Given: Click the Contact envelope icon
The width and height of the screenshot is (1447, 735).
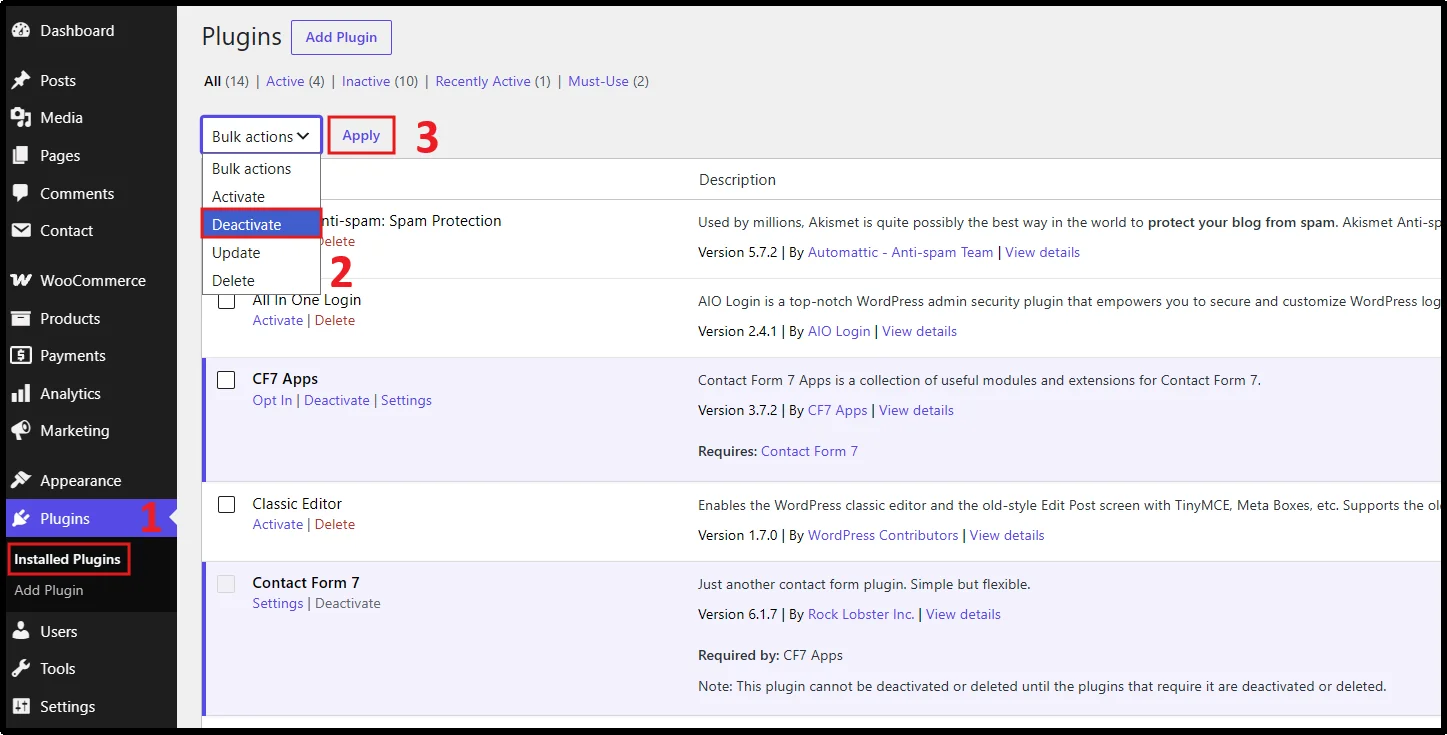Looking at the screenshot, I should pyautogui.click(x=20, y=231).
